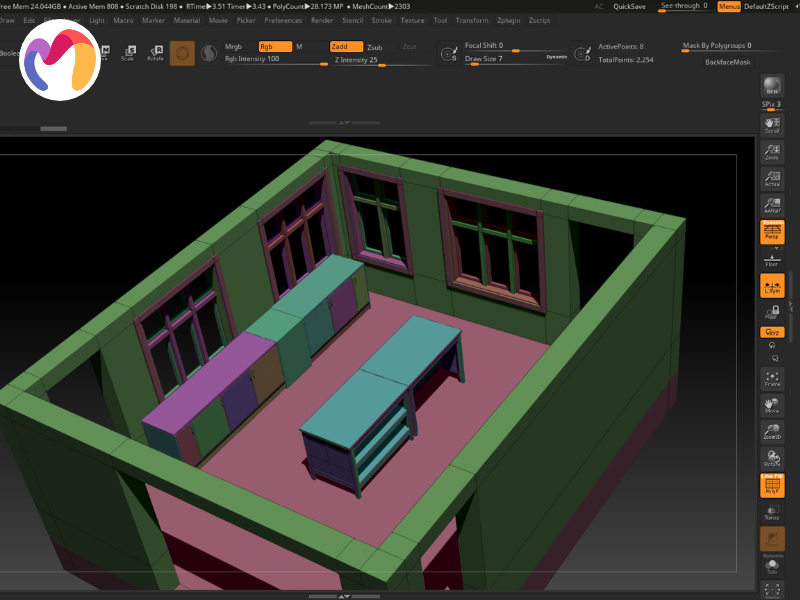Image resolution: width=800 pixels, height=600 pixels.
Task: Expand the Transform palette
Action: pos(472,20)
